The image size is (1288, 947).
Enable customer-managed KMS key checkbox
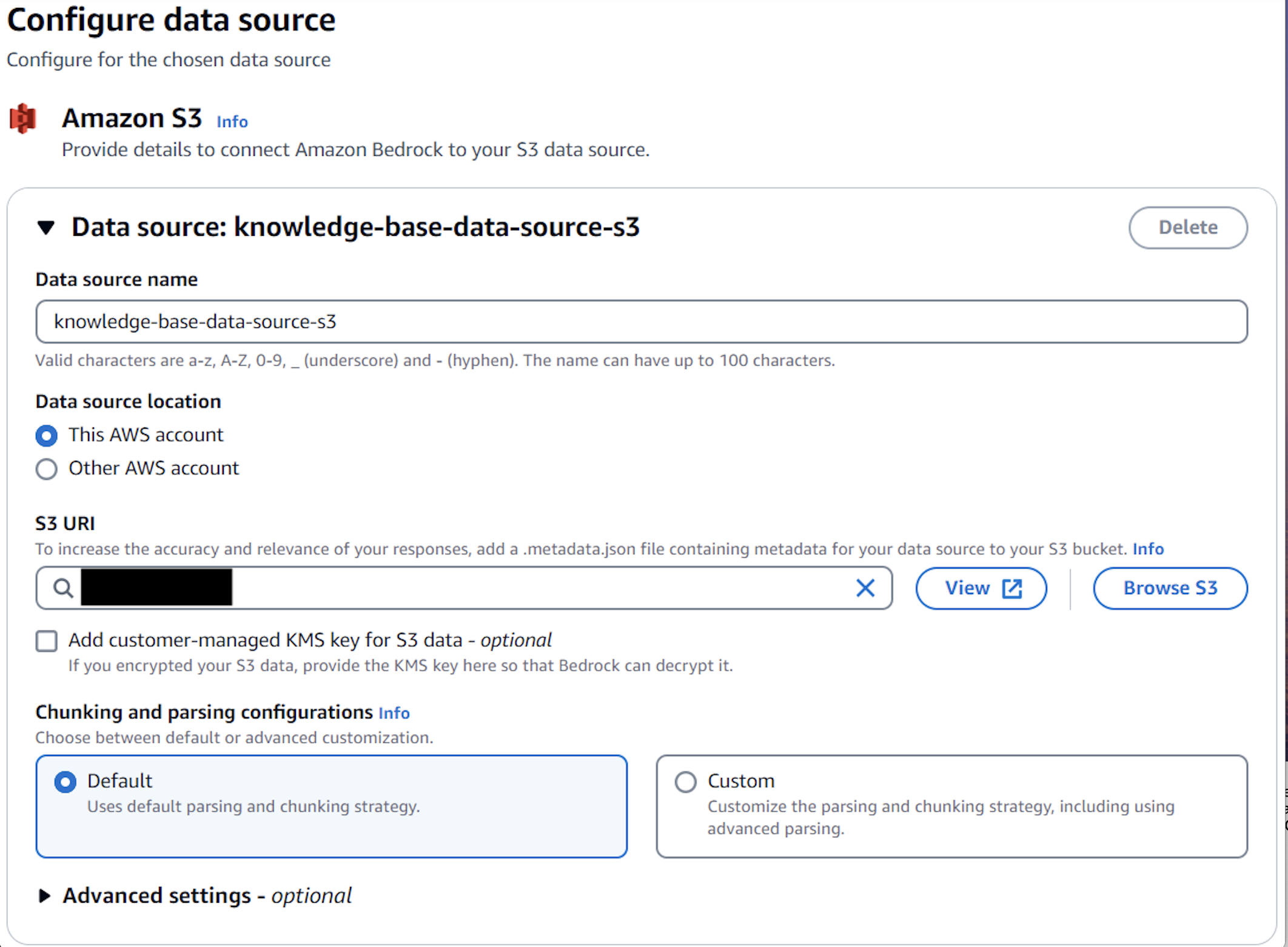coord(47,641)
